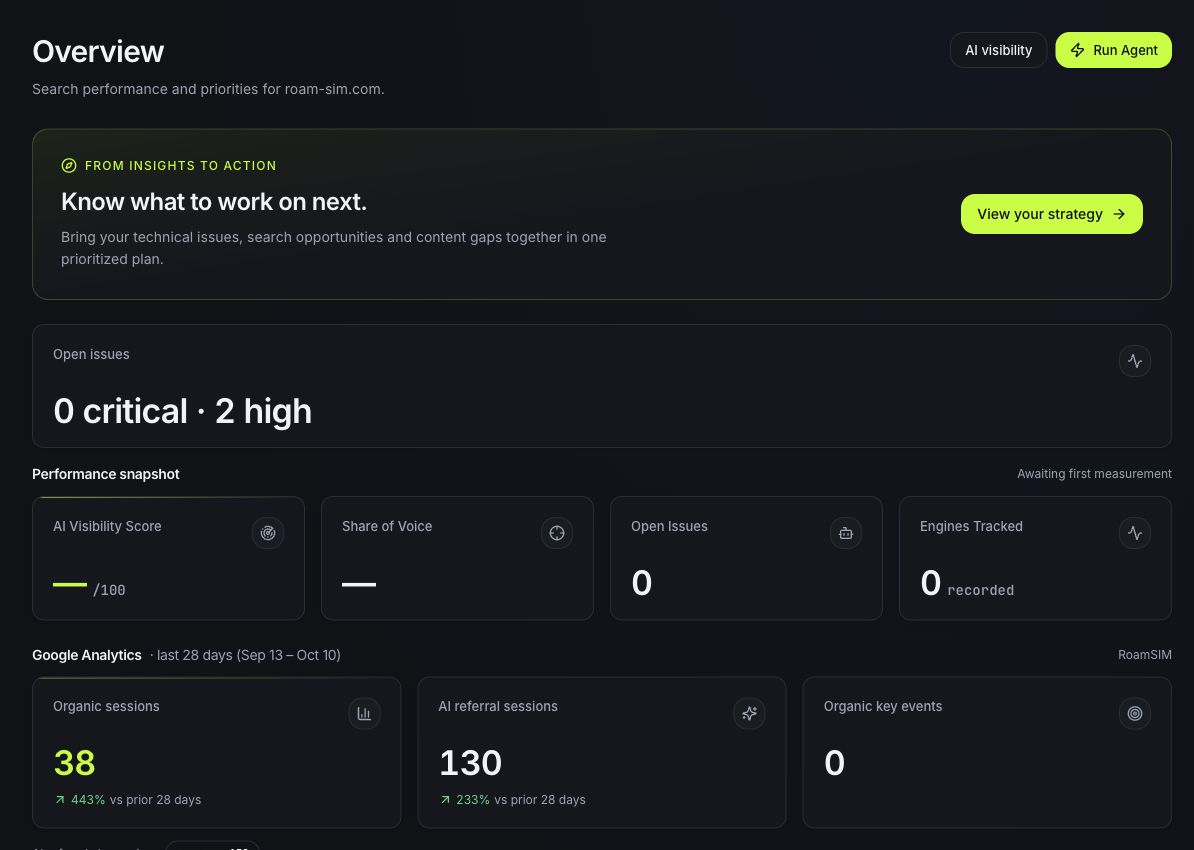Click the up arrow beside 443%

tap(60, 800)
